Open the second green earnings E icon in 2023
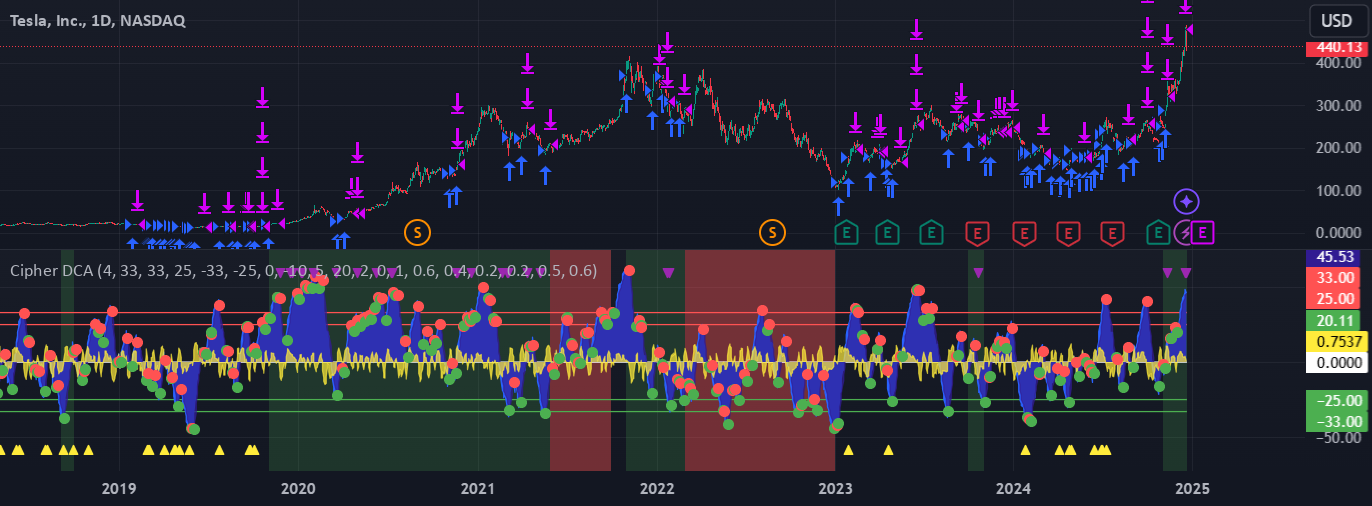The image size is (1372, 506). [887, 233]
